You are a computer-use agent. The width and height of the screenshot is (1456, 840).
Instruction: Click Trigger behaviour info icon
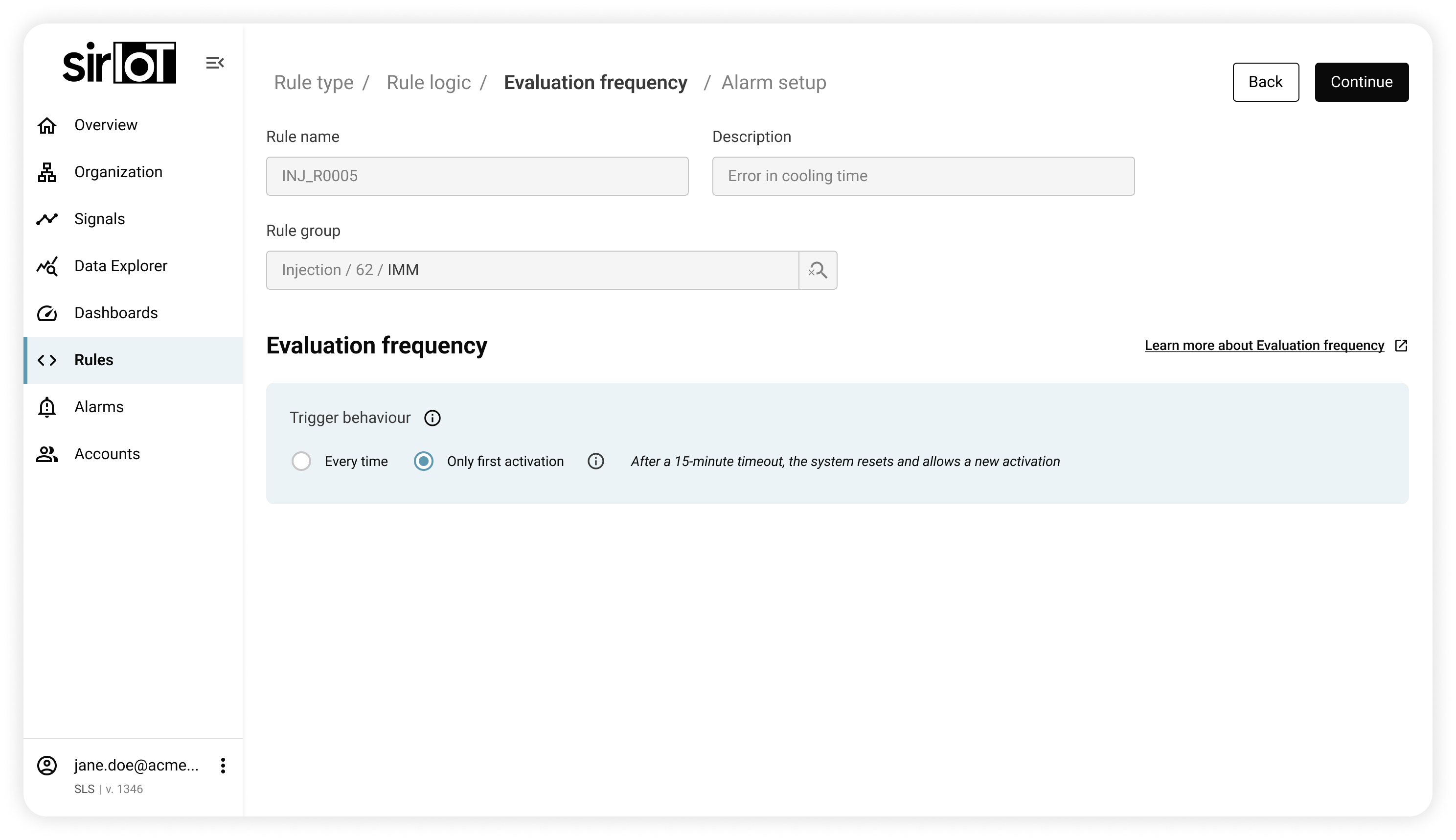click(432, 418)
